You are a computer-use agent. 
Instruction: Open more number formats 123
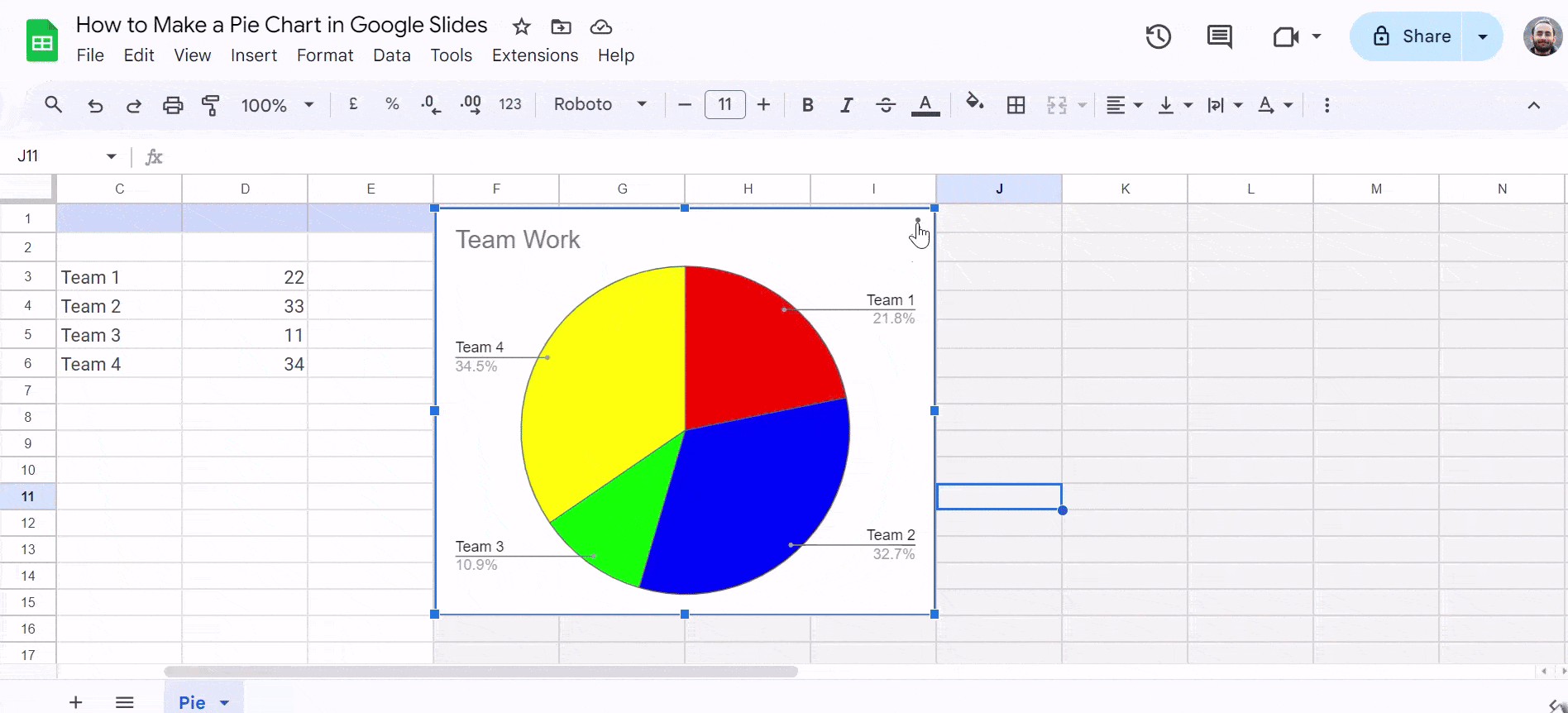(x=510, y=104)
